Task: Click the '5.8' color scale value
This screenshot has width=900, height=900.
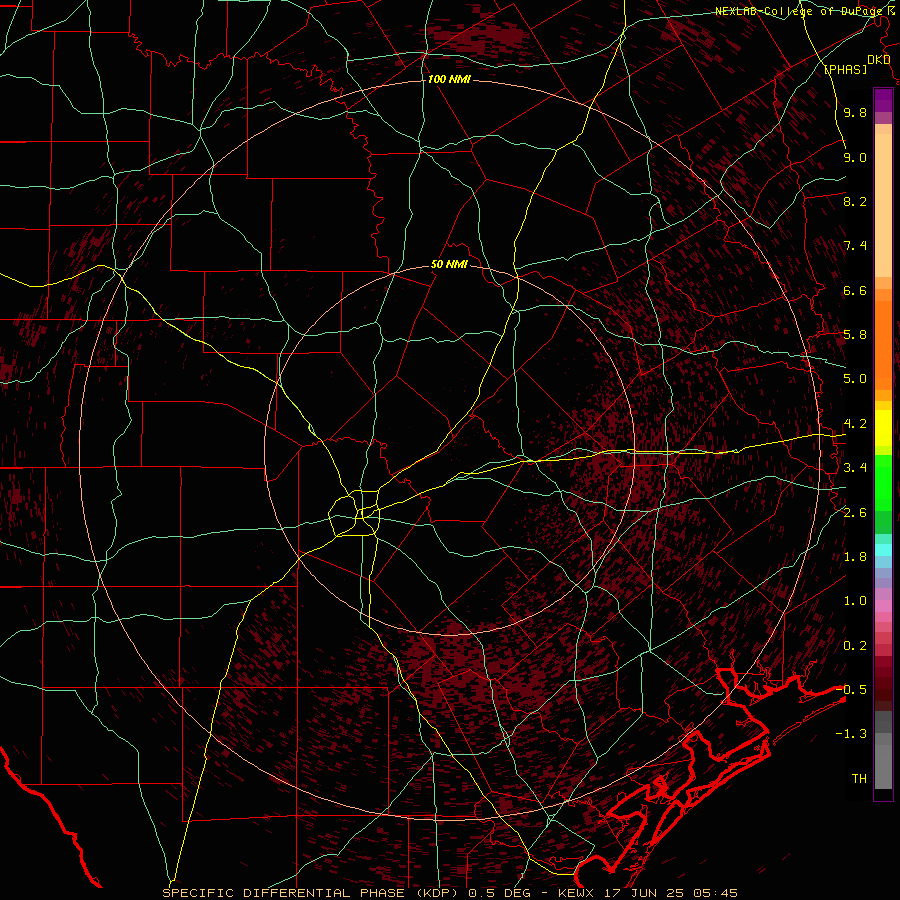Action: pyautogui.click(x=855, y=335)
